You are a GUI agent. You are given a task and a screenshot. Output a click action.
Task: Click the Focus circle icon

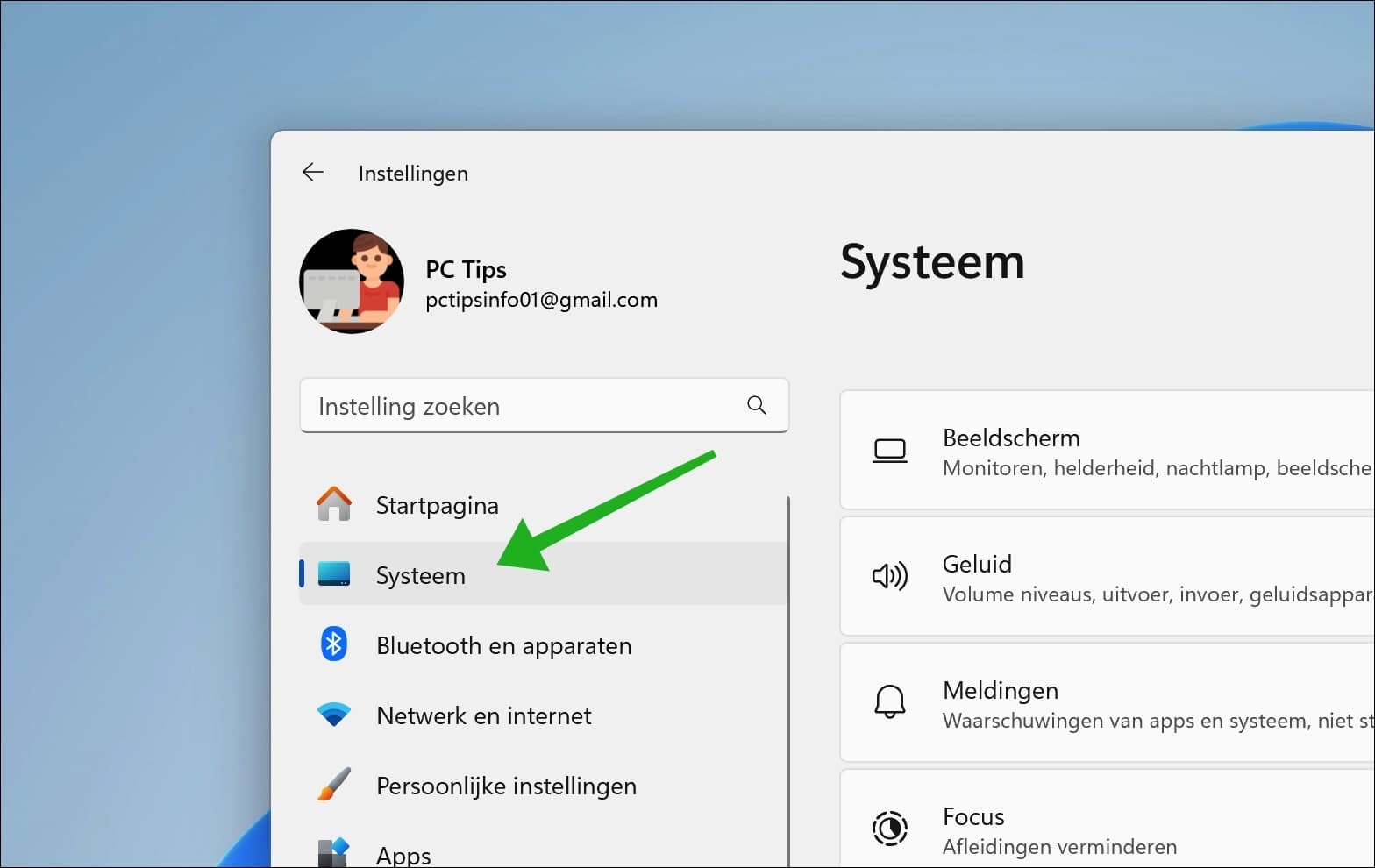890,828
